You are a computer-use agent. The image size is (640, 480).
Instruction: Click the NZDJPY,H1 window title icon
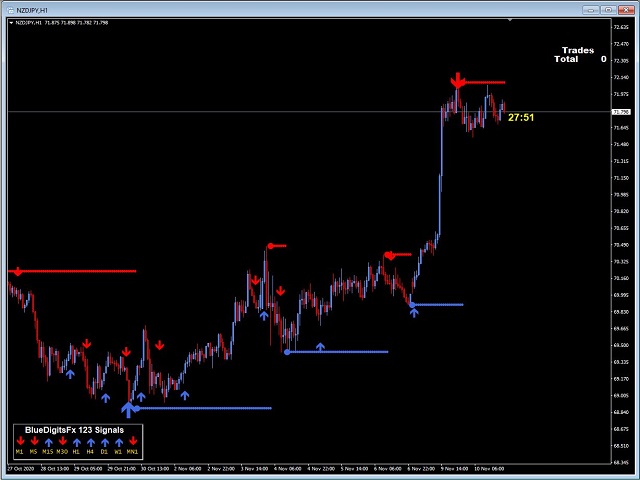[x=11, y=10]
